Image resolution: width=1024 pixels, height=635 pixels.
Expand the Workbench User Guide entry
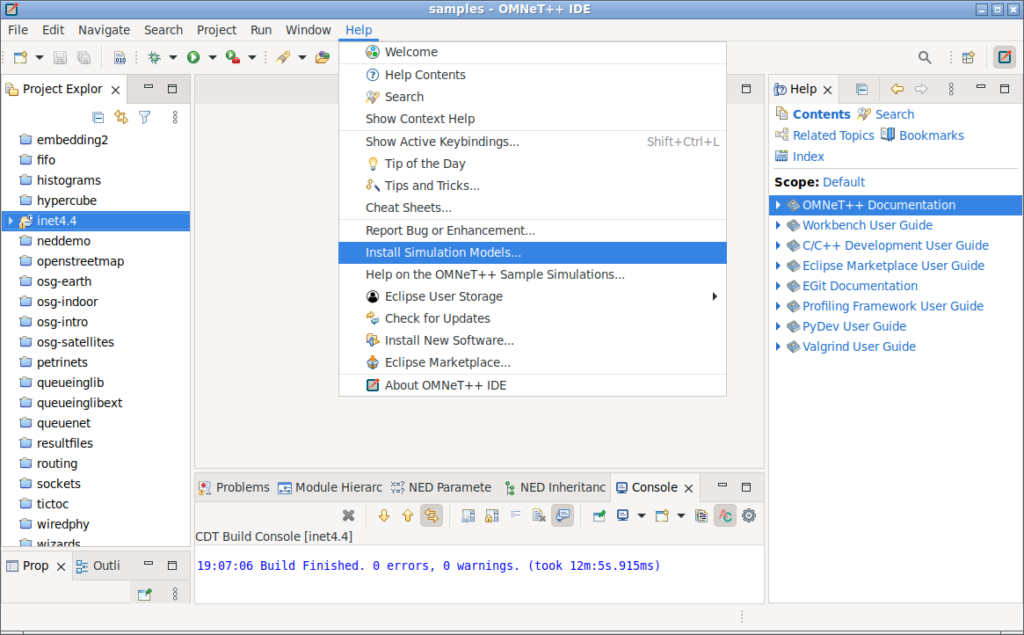point(779,225)
